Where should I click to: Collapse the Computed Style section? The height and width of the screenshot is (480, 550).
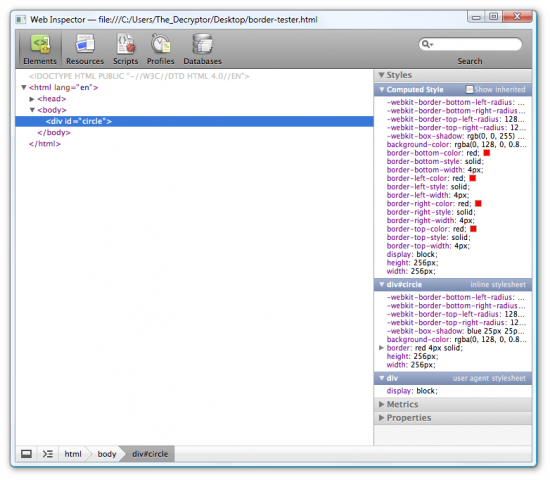[382, 89]
